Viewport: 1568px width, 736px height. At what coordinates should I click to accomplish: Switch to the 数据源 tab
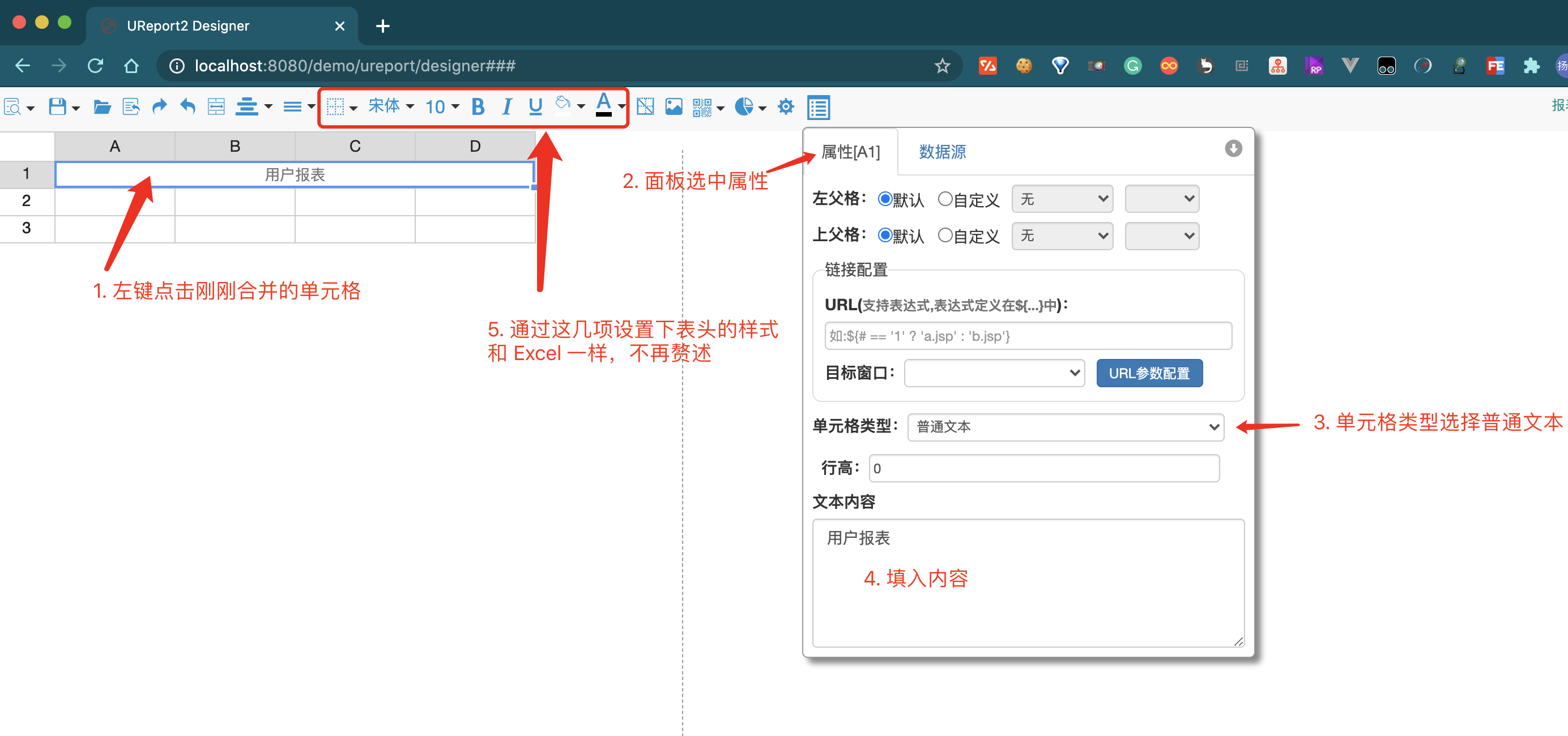tap(942, 152)
